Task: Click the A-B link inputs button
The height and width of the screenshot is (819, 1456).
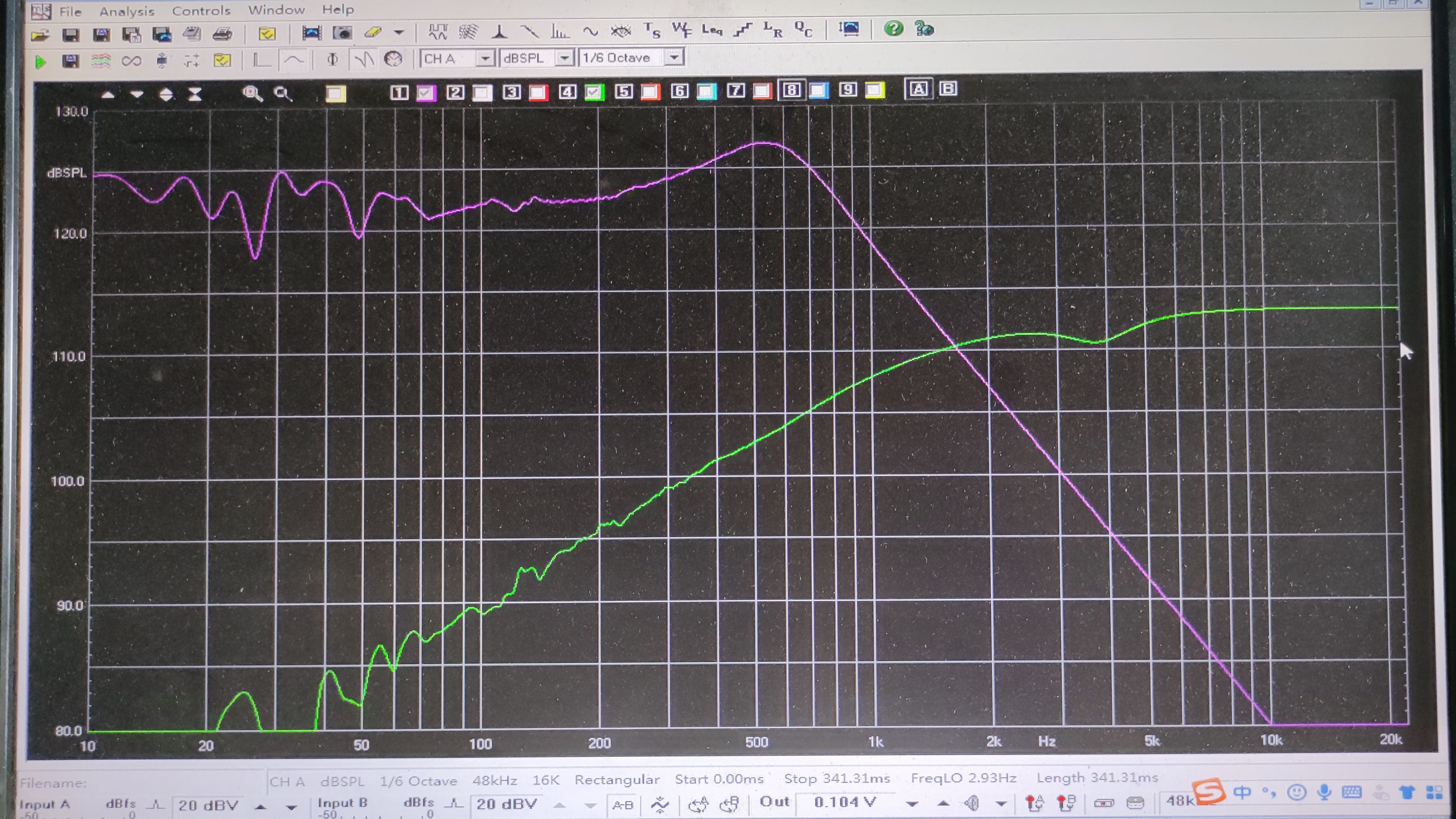Action: [623, 805]
